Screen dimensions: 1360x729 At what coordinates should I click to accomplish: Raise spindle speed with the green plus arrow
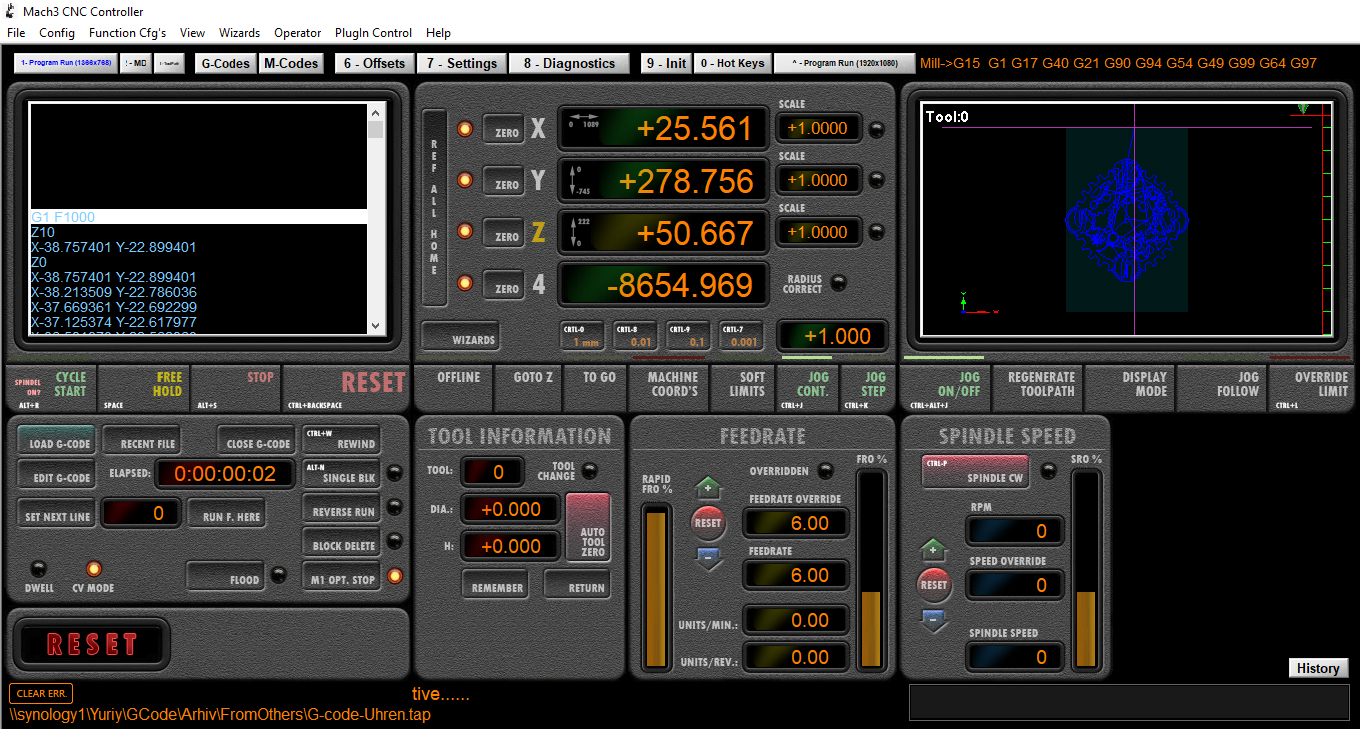point(933,550)
